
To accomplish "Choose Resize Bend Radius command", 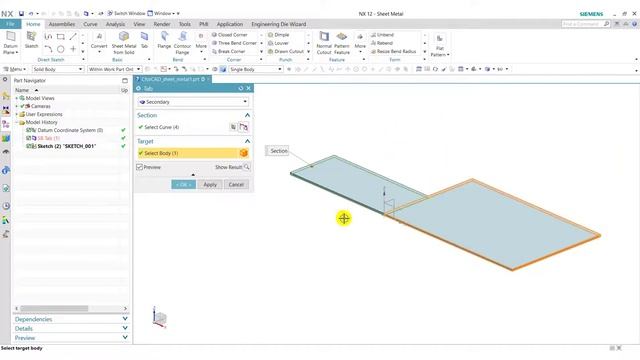I will tap(393, 51).
